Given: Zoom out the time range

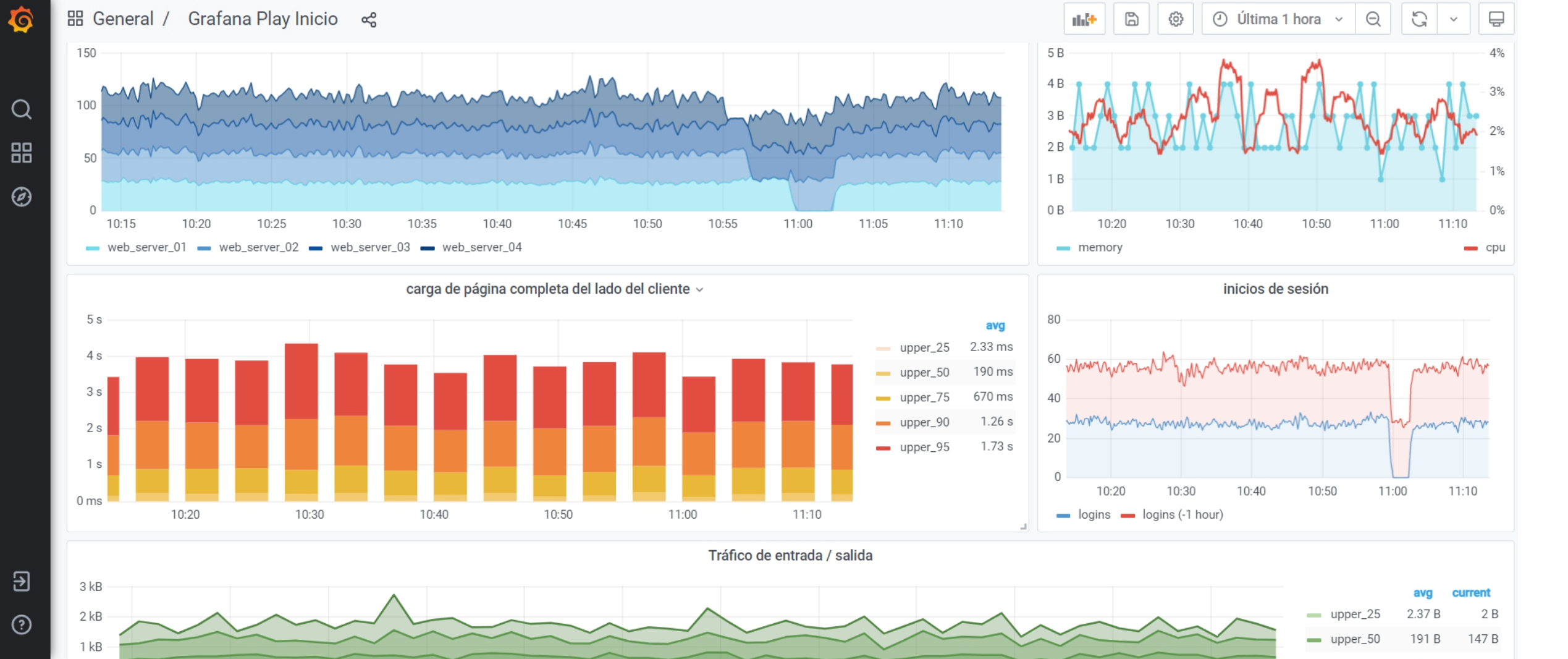Looking at the screenshot, I should [1373, 19].
